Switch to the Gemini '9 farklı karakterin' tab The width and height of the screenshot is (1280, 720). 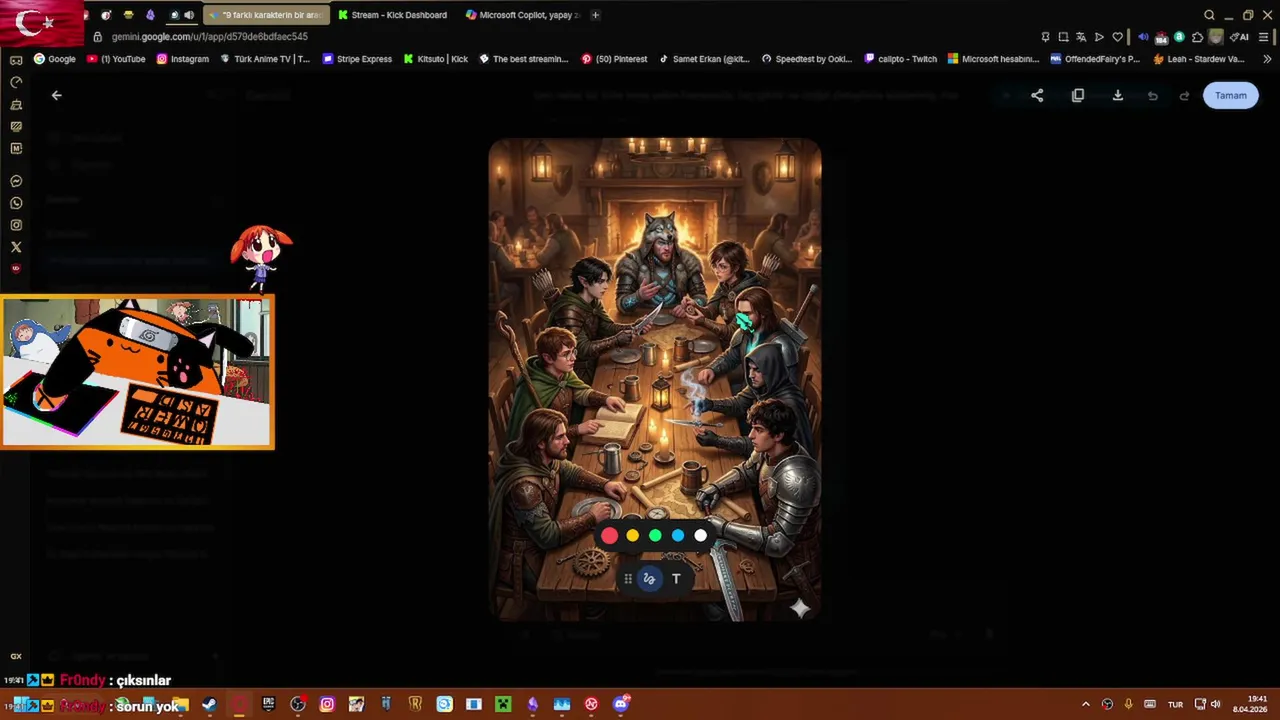pos(266,15)
